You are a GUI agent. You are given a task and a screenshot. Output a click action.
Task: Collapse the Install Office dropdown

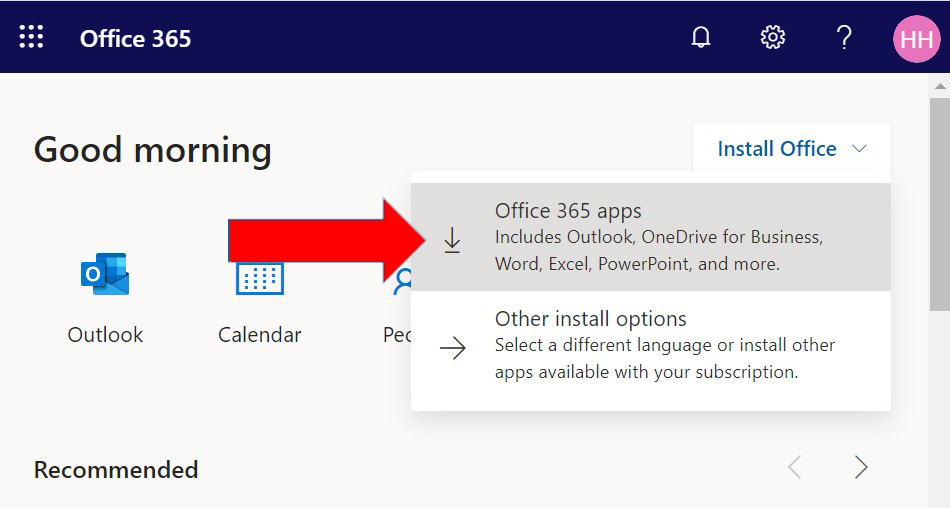tap(792, 149)
